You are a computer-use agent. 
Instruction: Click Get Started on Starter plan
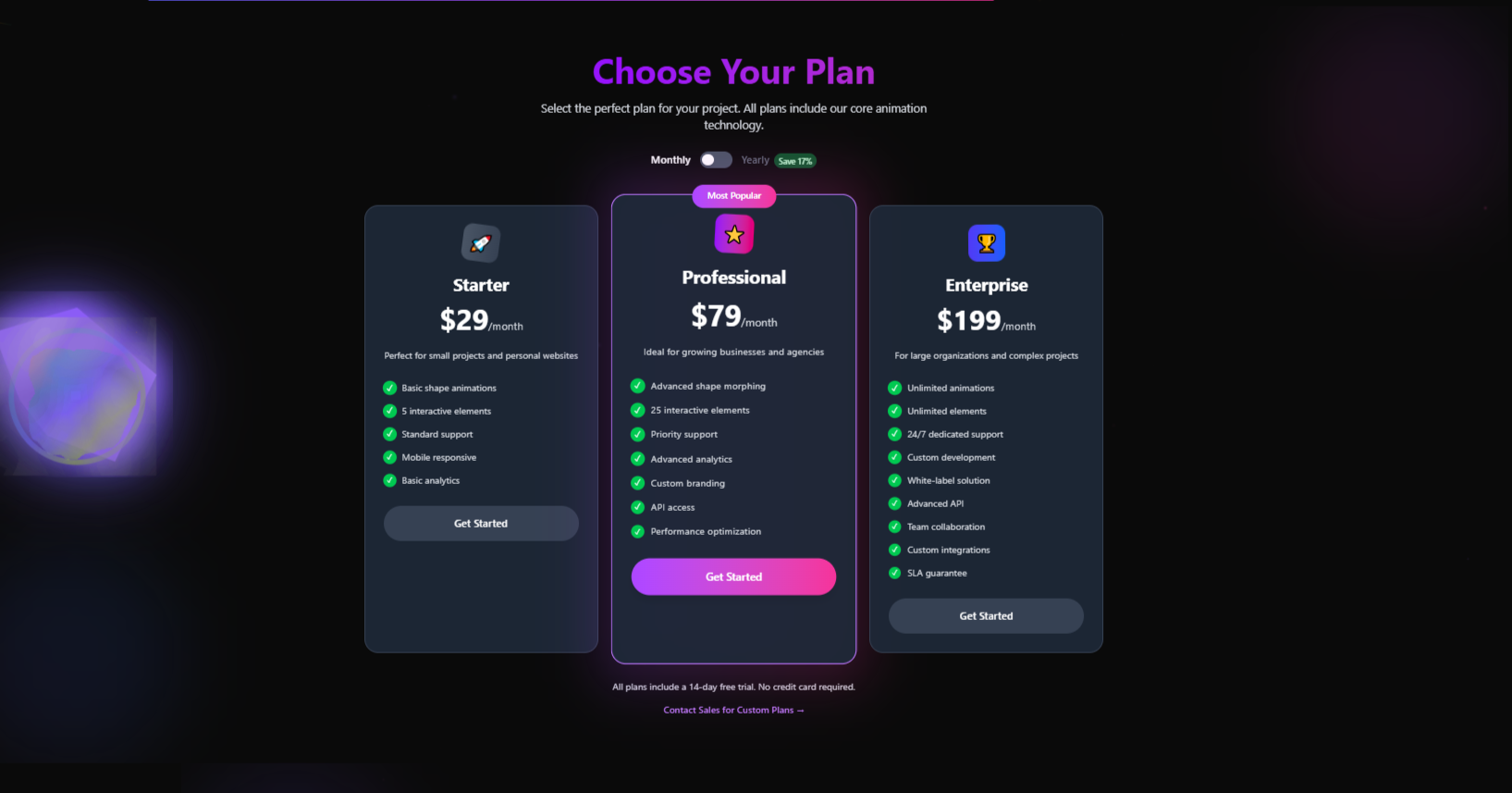[x=481, y=524]
